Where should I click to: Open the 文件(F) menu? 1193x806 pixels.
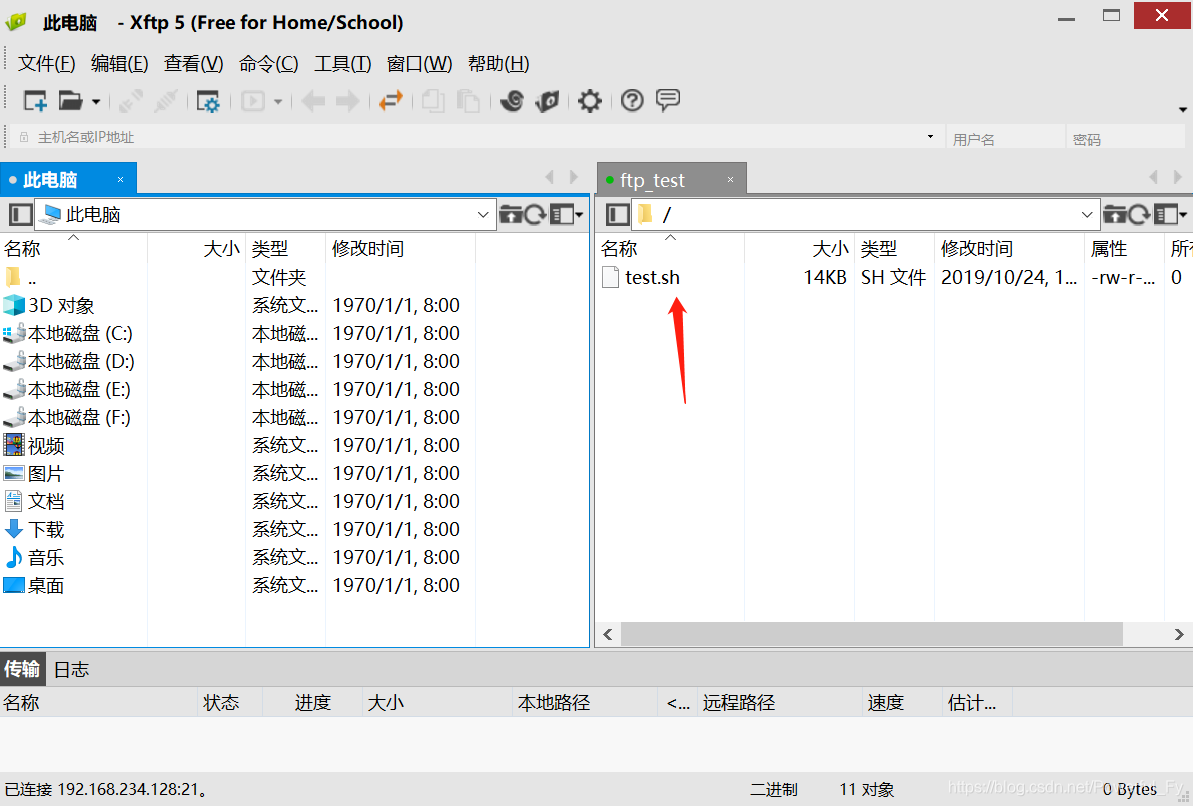pyautogui.click(x=46, y=63)
